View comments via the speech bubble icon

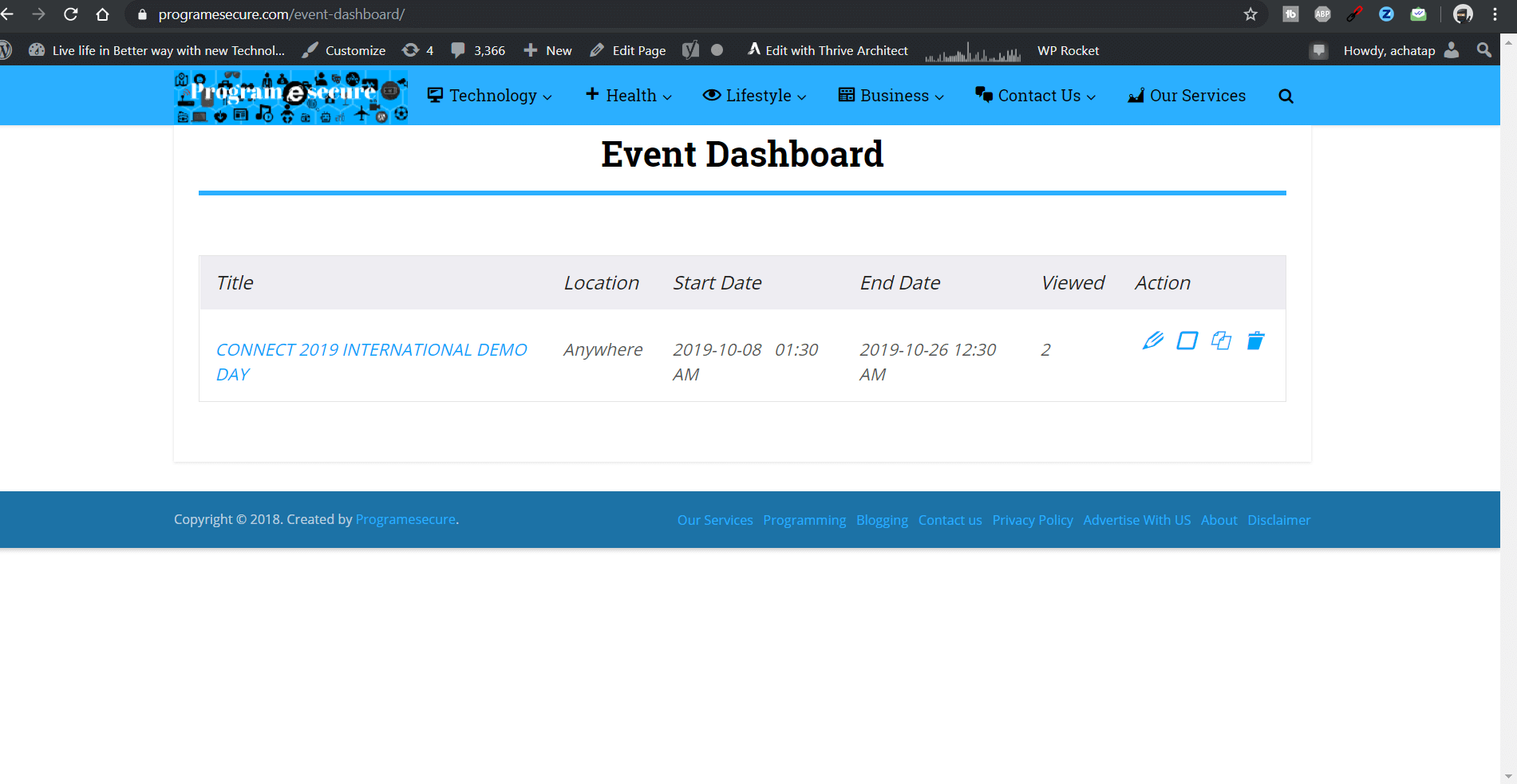tap(457, 49)
